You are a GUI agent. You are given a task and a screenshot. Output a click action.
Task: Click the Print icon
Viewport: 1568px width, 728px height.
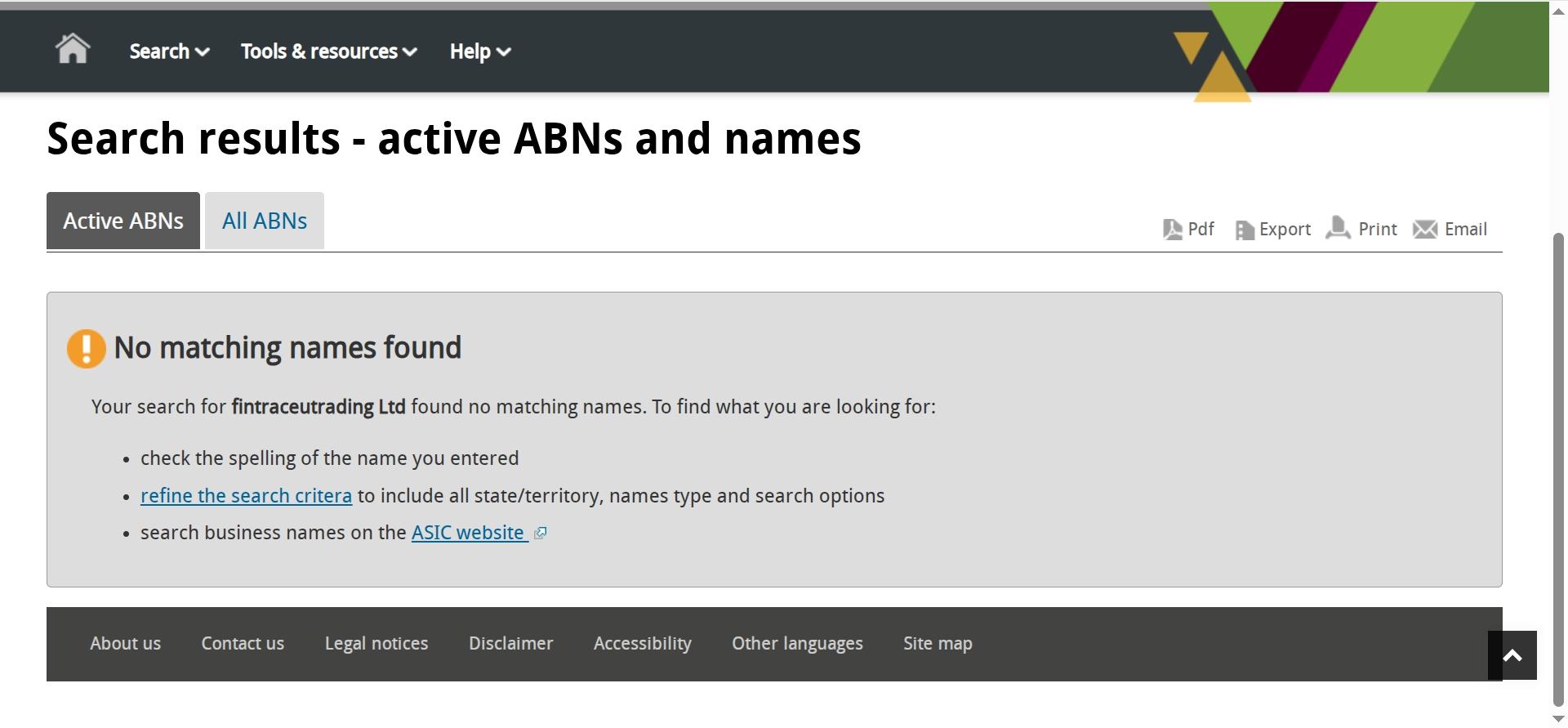[x=1338, y=228]
